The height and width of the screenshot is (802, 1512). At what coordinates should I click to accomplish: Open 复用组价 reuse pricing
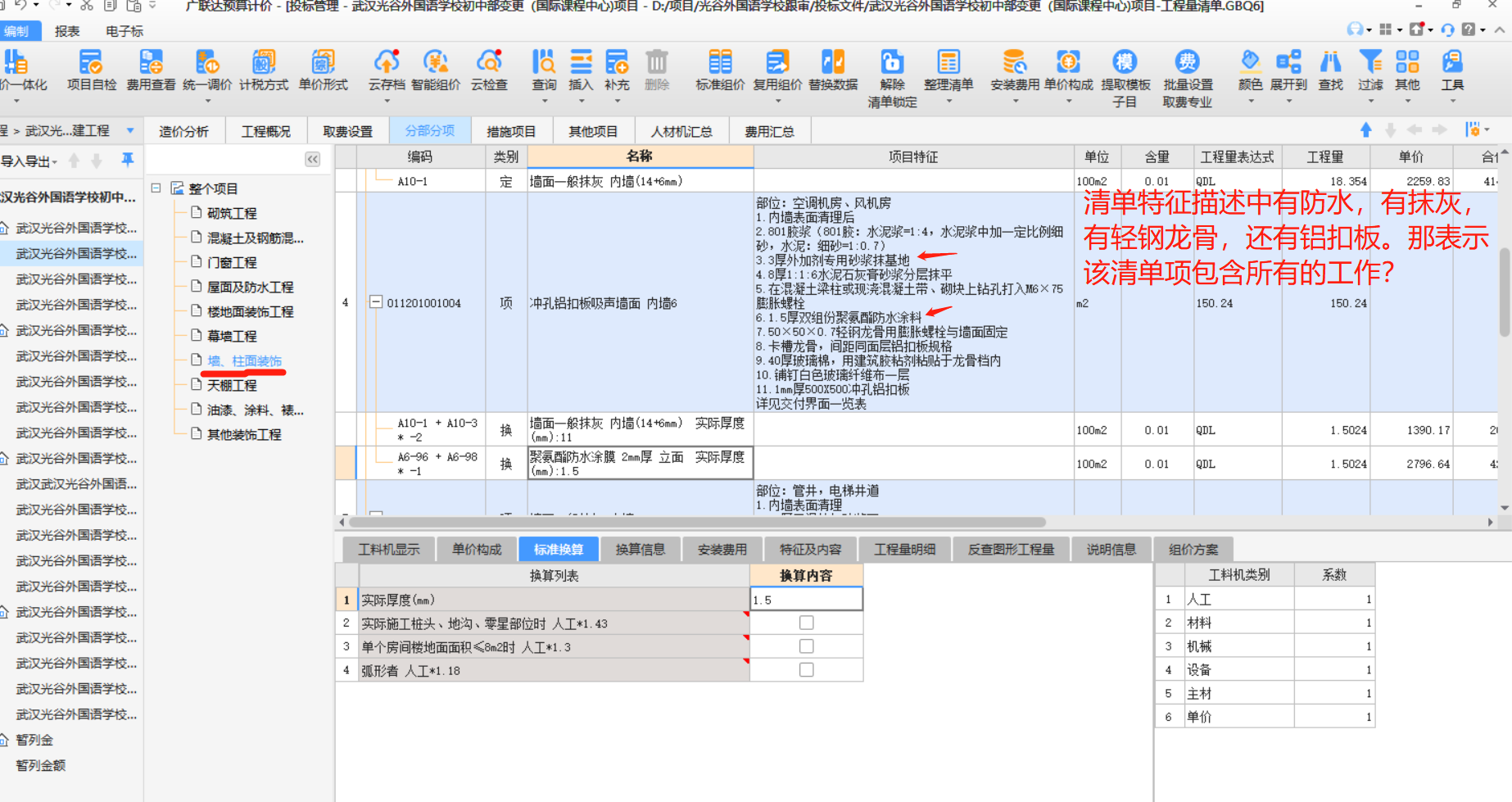click(x=777, y=70)
